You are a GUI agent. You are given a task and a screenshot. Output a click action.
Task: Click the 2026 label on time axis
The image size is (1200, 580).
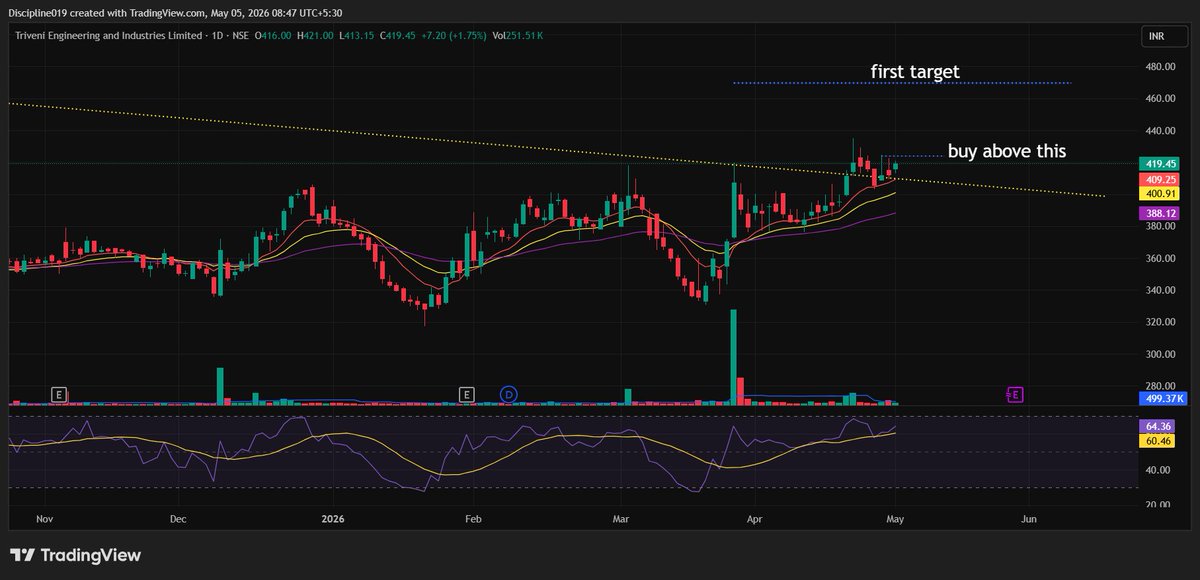tap(331, 520)
